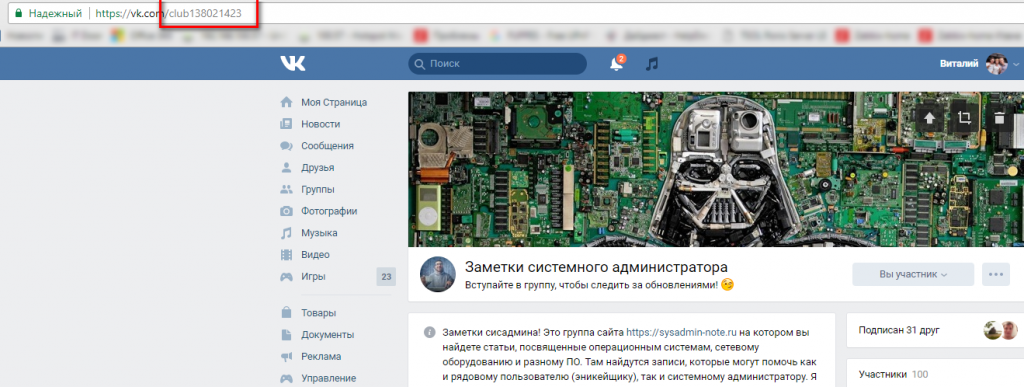Click the people icon beside Группы

pos(286,189)
